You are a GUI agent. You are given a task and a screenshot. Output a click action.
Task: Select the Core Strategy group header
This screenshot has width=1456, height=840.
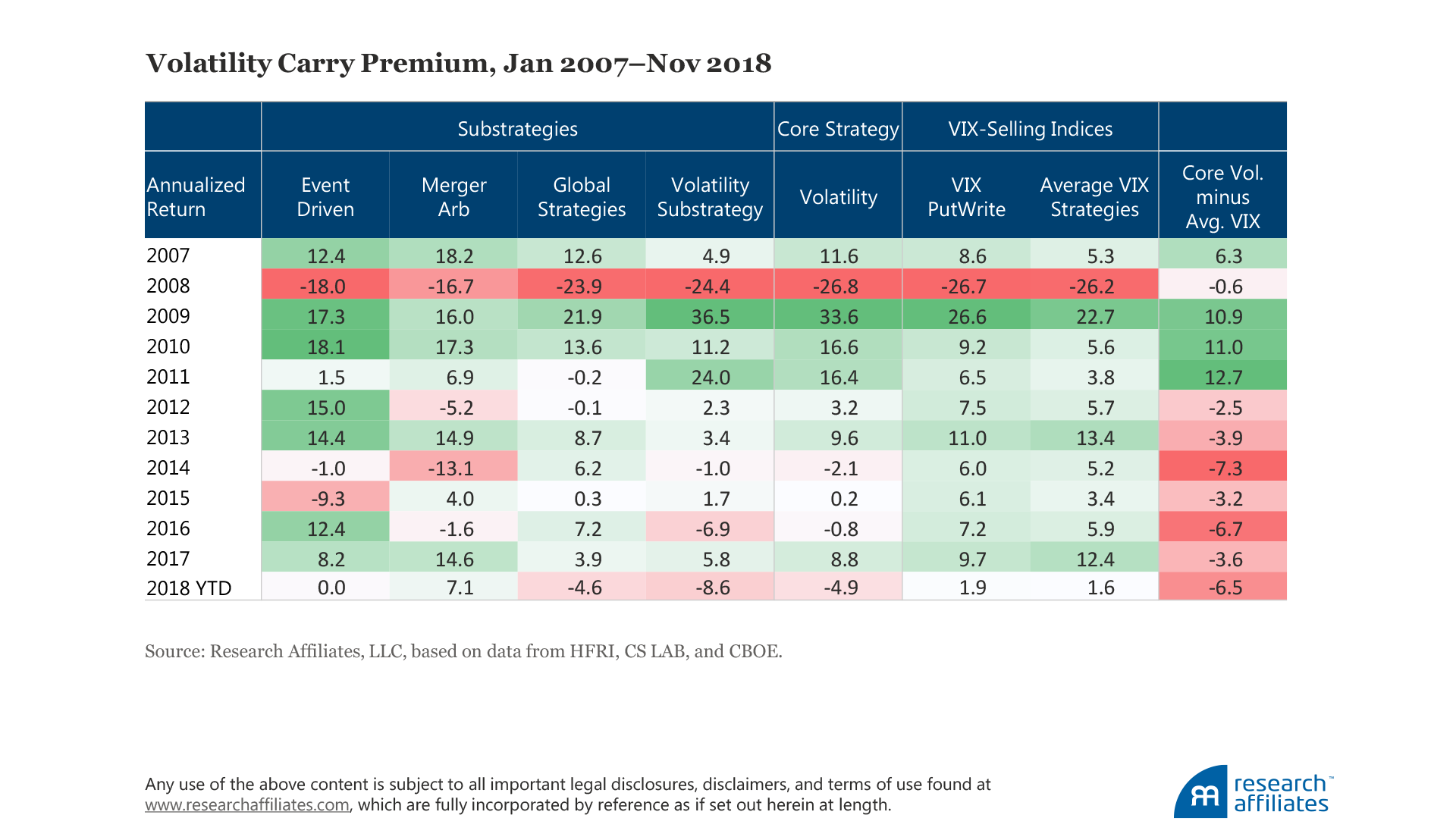[x=838, y=129]
